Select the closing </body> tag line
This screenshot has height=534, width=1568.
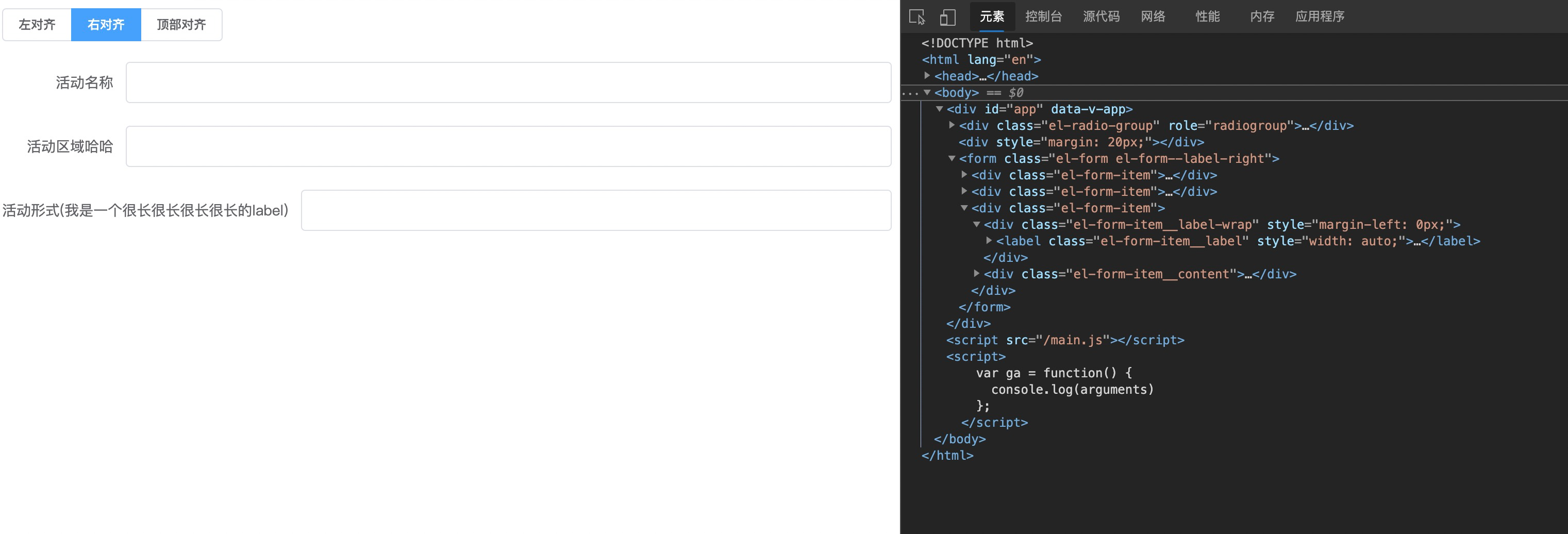pos(960,439)
